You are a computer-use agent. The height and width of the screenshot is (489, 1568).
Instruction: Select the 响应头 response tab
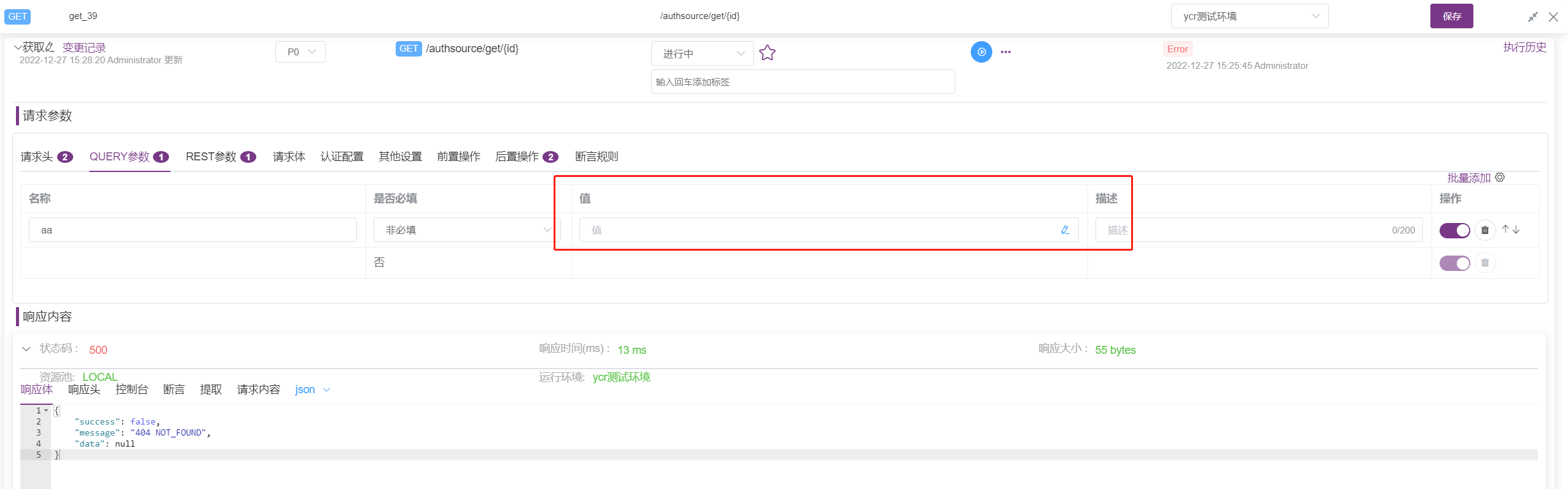84,389
